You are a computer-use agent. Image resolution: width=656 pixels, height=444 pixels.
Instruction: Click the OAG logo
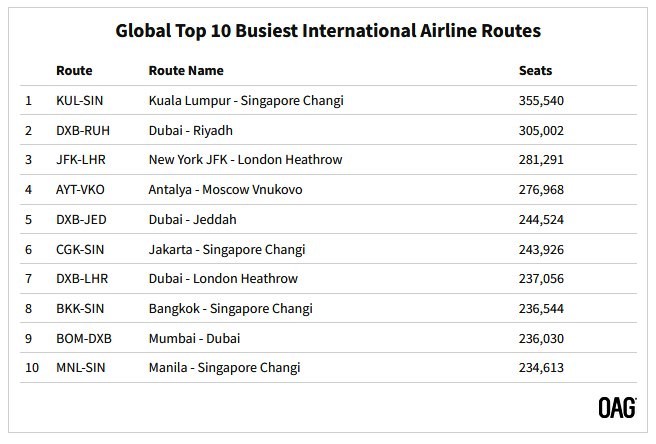[617, 408]
